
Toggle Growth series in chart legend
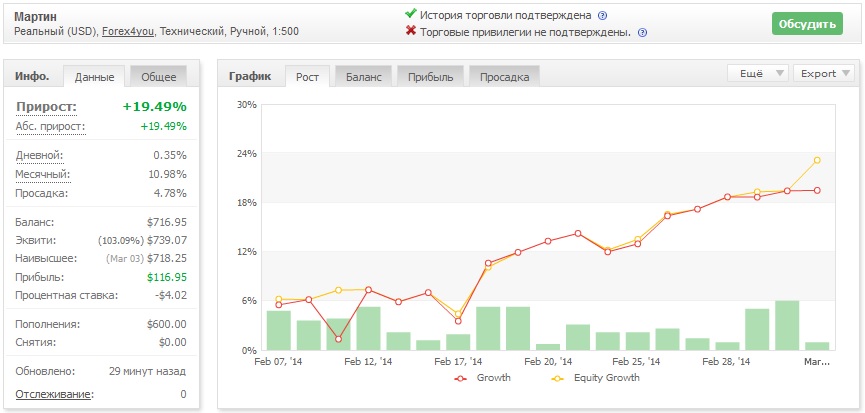(483, 378)
